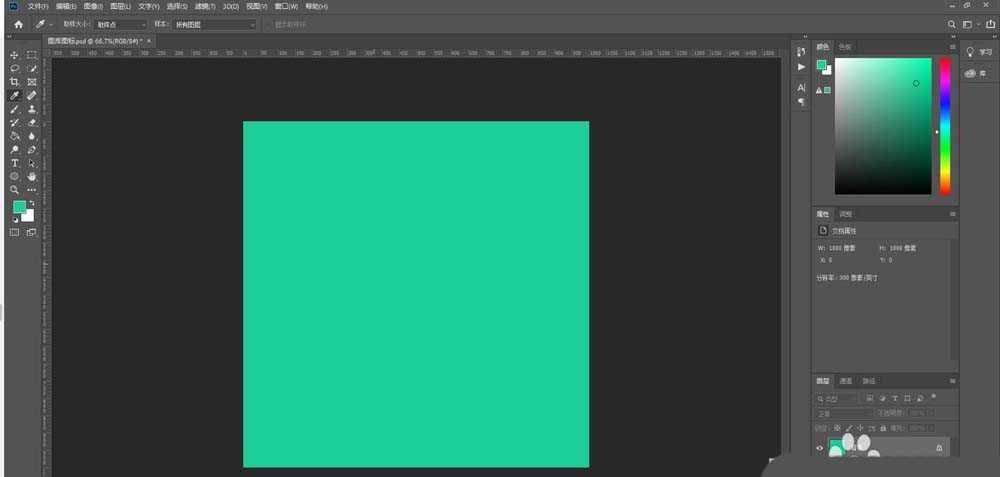Click the Home icon in options bar

pyautogui.click(x=17, y=24)
